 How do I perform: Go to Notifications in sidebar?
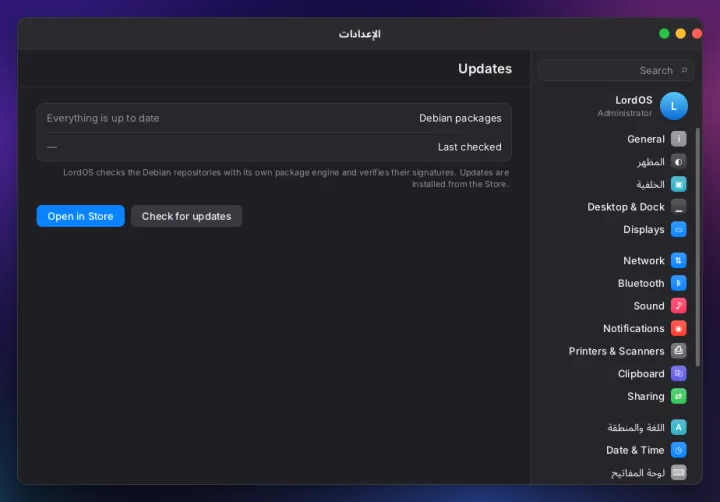tap(633, 328)
